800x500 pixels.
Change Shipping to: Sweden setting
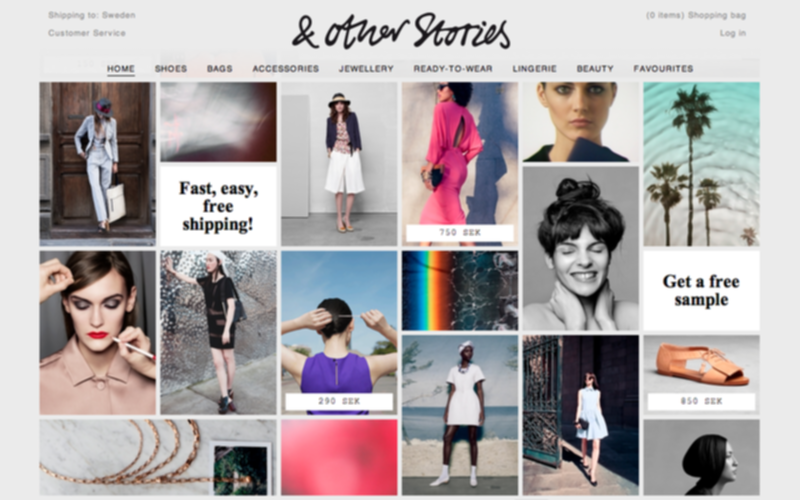coord(92,15)
